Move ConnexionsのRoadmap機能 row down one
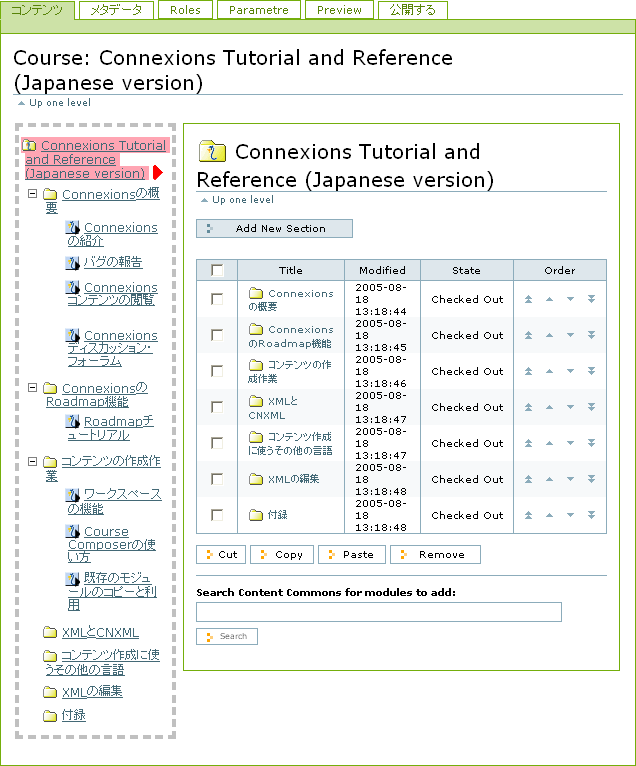Viewport: 636px width, 766px height. [571, 335]
